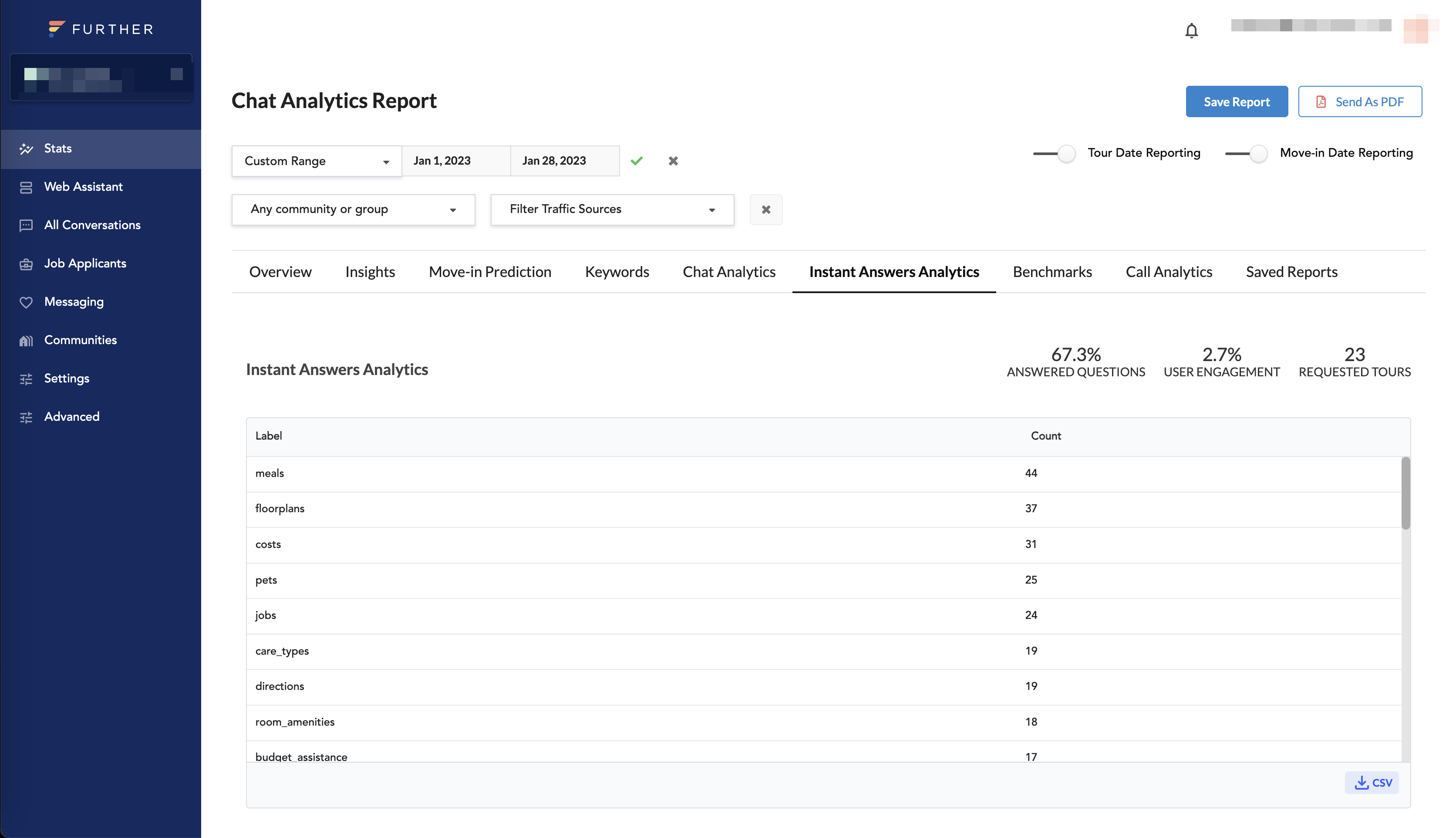
Task: Open Communities in the sidebar
Action: click(x=101, y=341)
